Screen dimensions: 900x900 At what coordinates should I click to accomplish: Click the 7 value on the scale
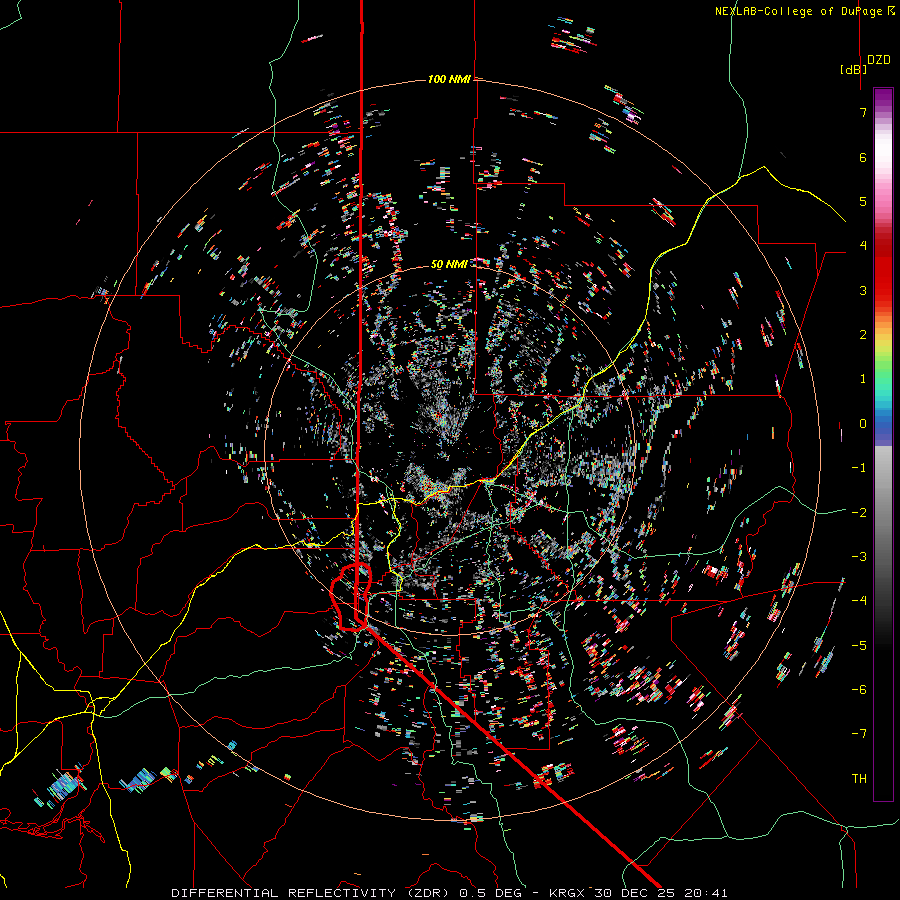point(863,112)
